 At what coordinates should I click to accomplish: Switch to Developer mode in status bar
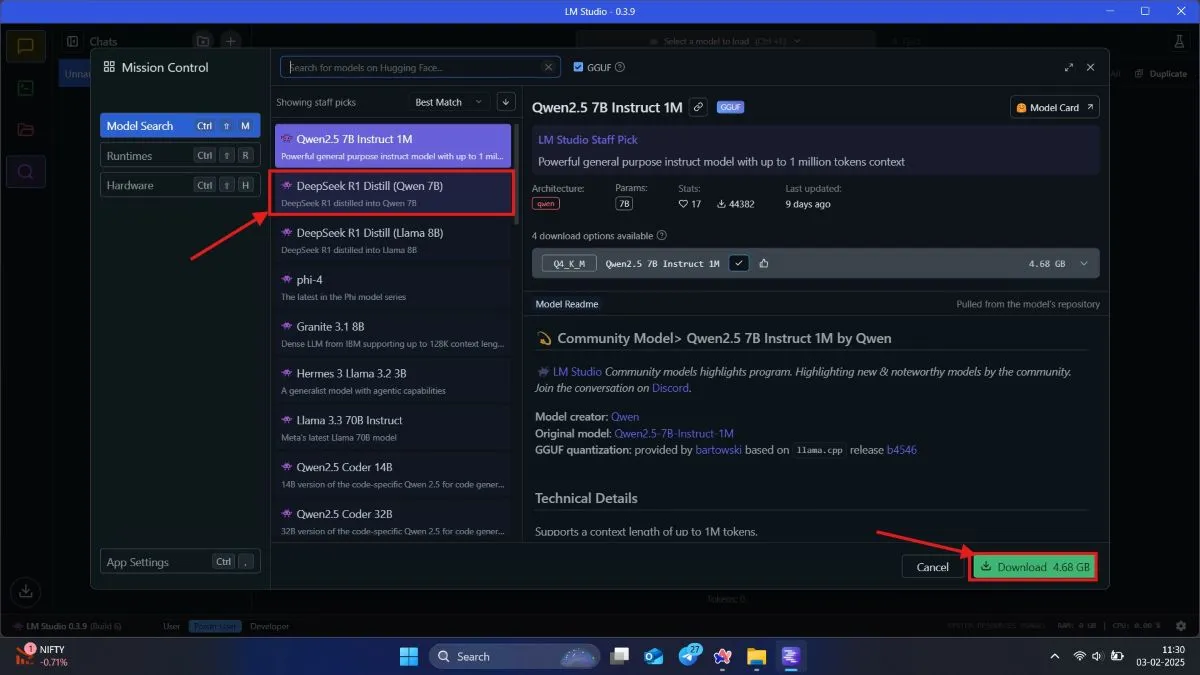(269, 626)
